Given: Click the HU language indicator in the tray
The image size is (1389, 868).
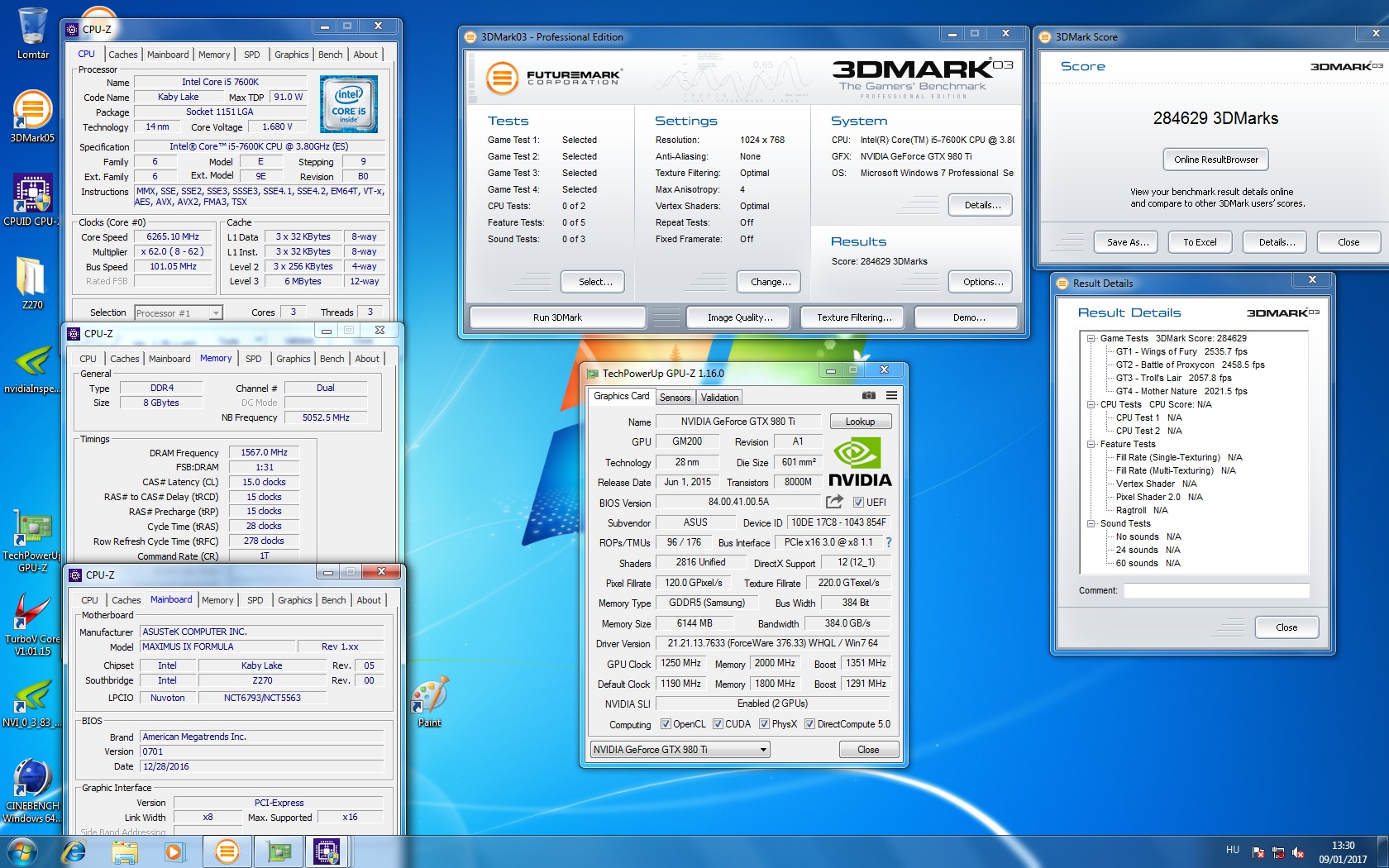Looking at the screenshot, I should tap(1232, 850).
